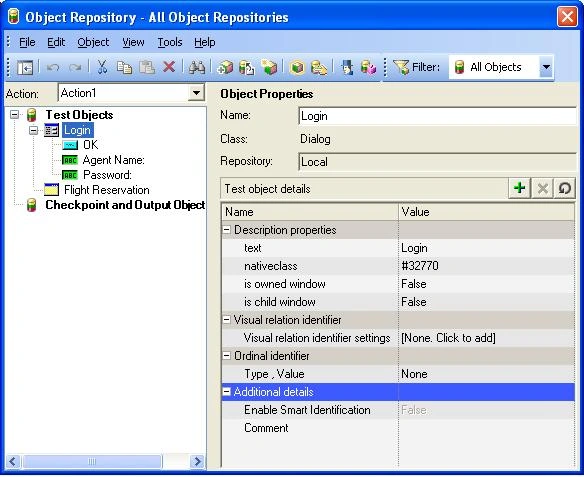Select Flight Reservation in the tree

pos(107,190)
